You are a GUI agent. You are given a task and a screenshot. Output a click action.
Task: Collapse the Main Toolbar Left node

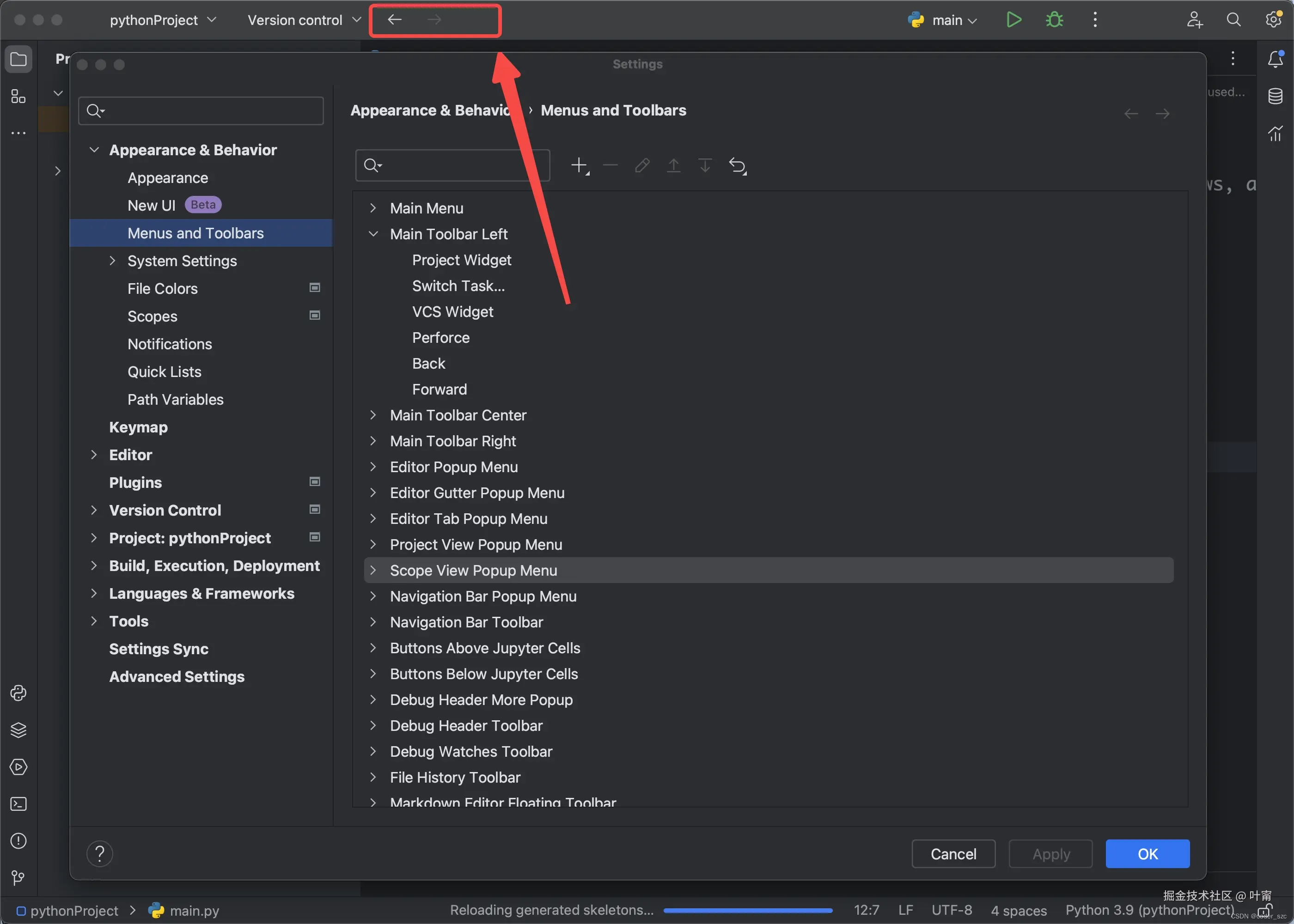pyautogui.click(x=373, y=234)
